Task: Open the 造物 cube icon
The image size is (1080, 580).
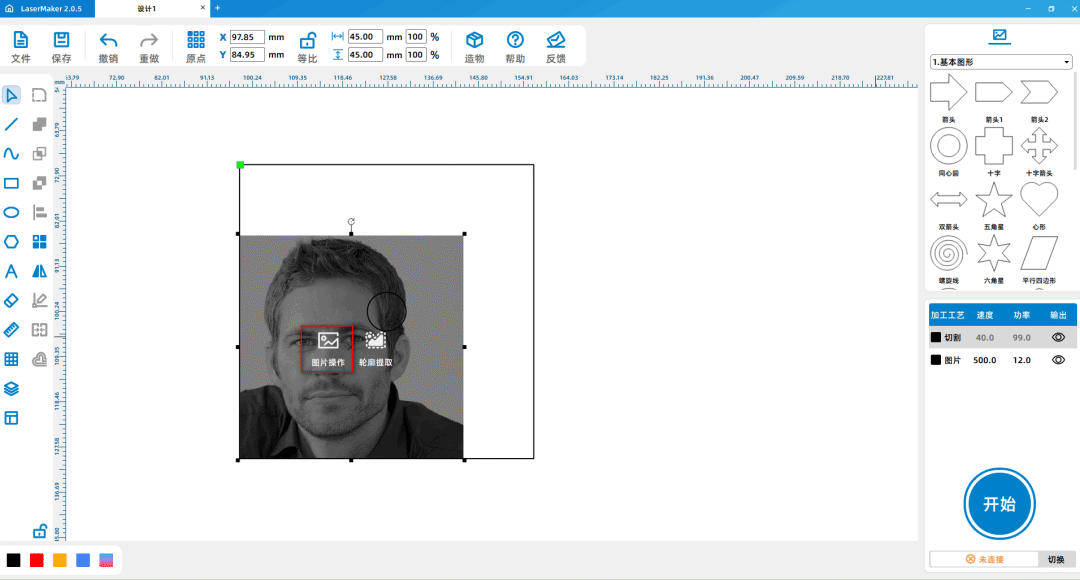Action: click(x=475, y=41)
